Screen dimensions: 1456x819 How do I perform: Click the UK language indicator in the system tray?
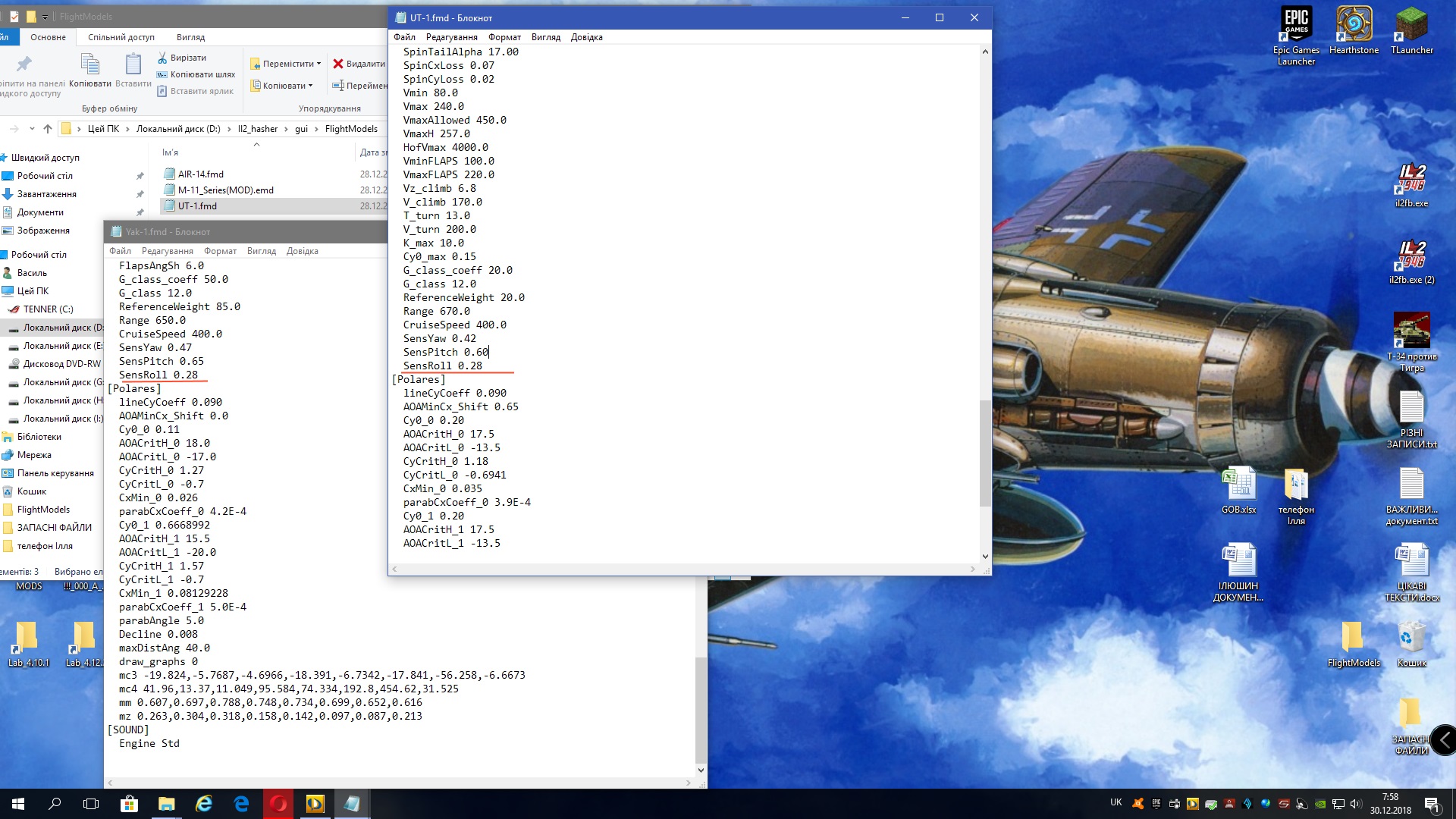pos(1116,802)
